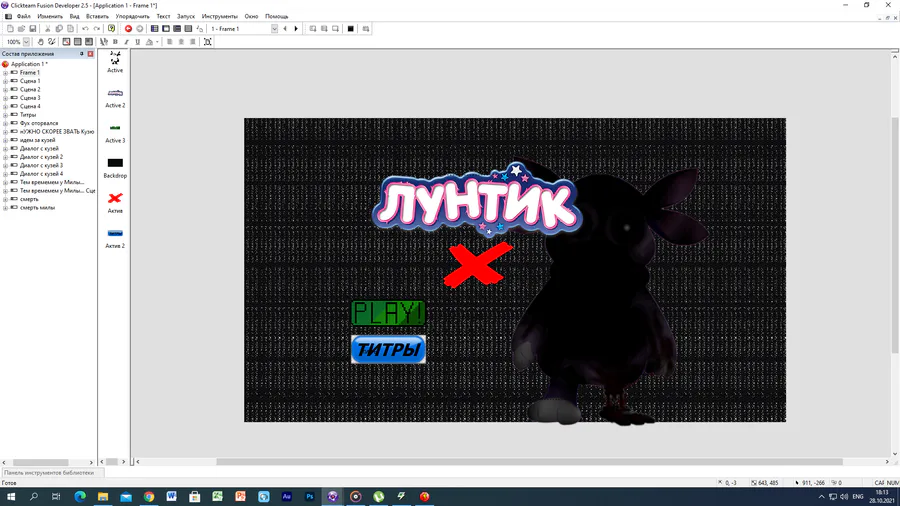Open the help contents icon
This screenshot has width=900, height=506.
pyautogui.click(x=111, y=29)
